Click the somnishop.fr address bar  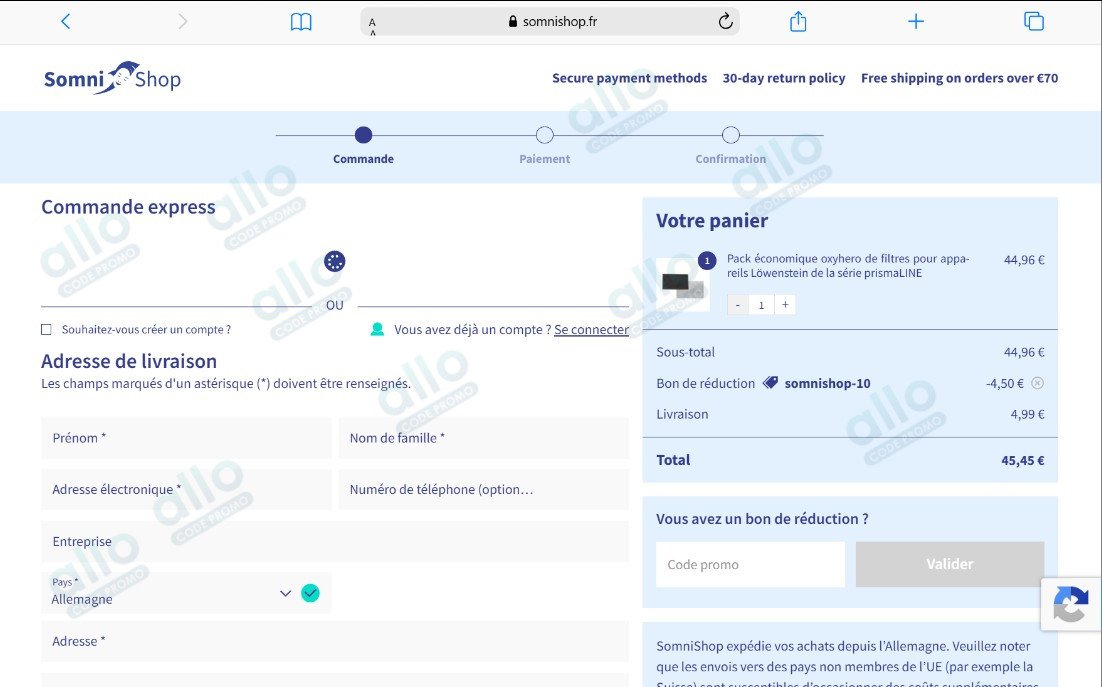(x=550, y=22)
